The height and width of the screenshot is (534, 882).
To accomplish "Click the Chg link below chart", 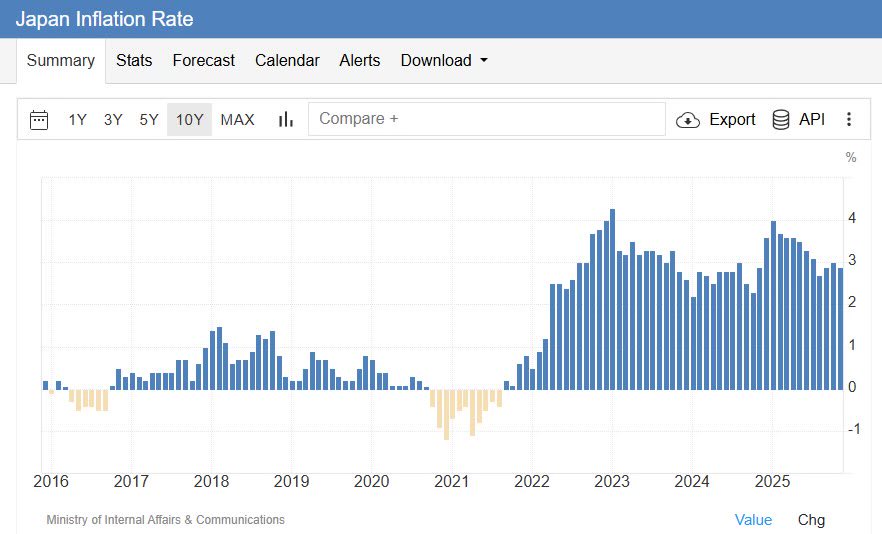I will 811,520.
